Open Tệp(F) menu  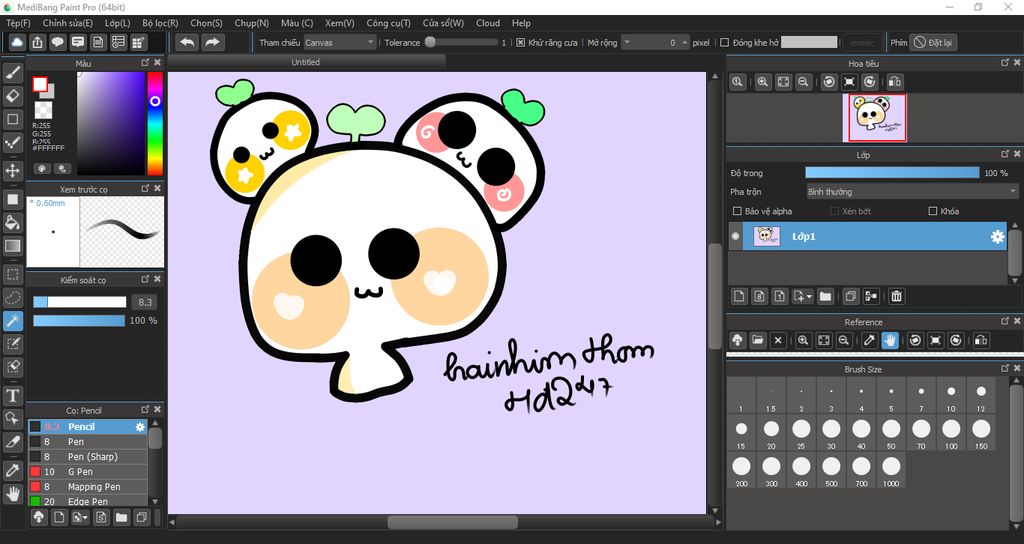(18, 23)
